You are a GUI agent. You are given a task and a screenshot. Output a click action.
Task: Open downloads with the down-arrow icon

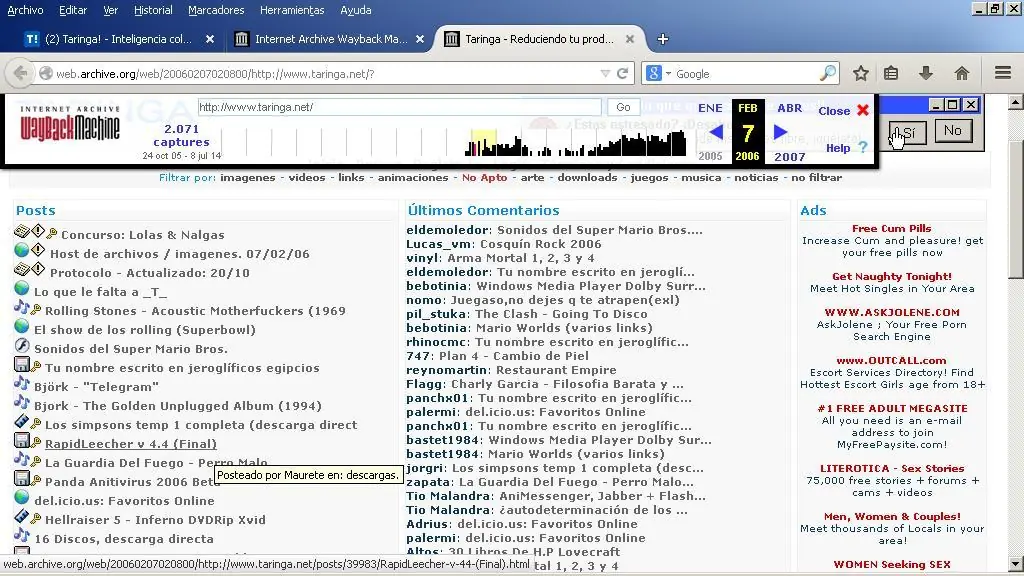click(925, 73)
